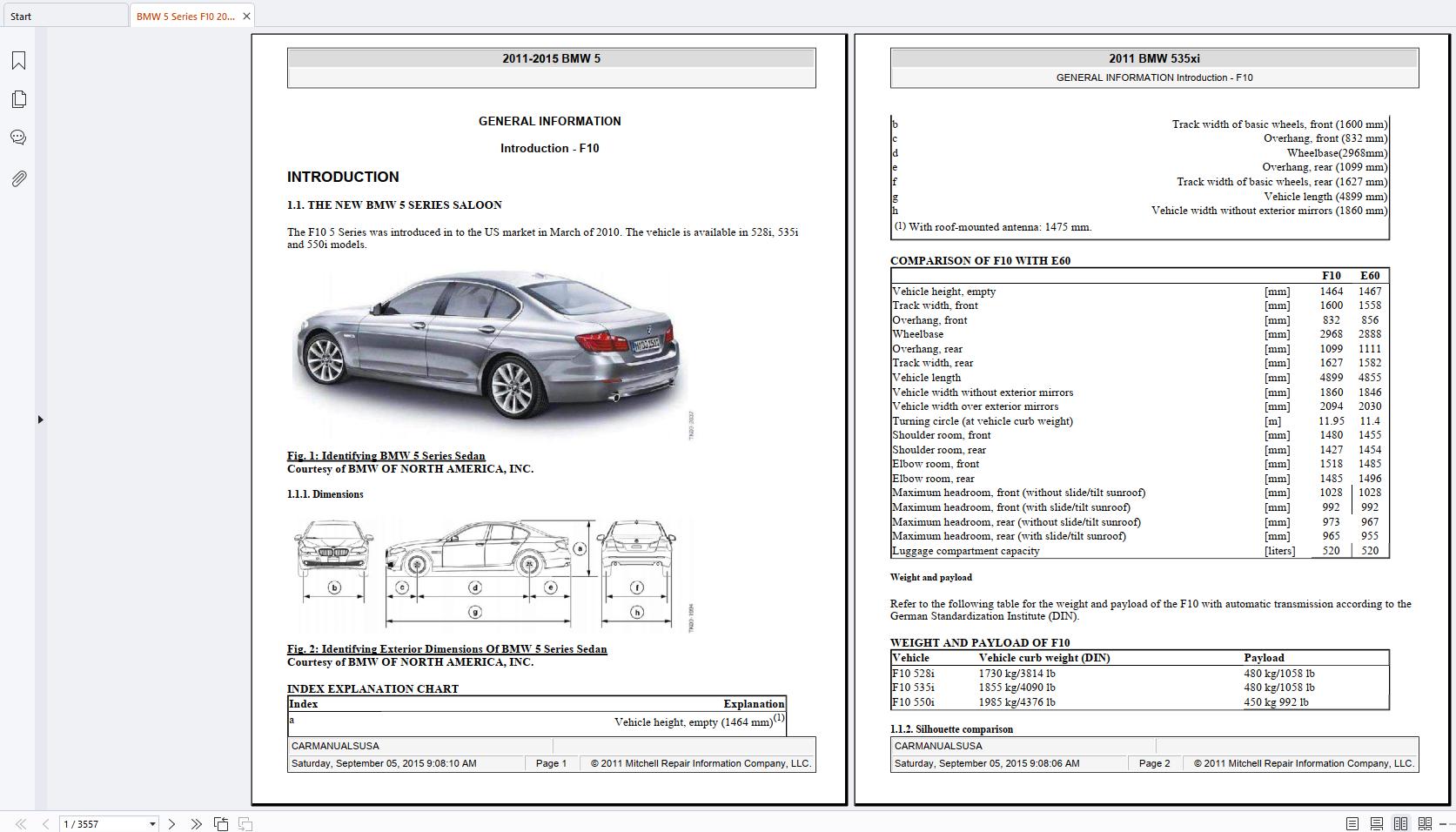The width and height of the screenshot is (1456, 832).
Task: Expand the collapsed sidebar panel arrow
Action: pyautogui.click(x=41, y=419)
